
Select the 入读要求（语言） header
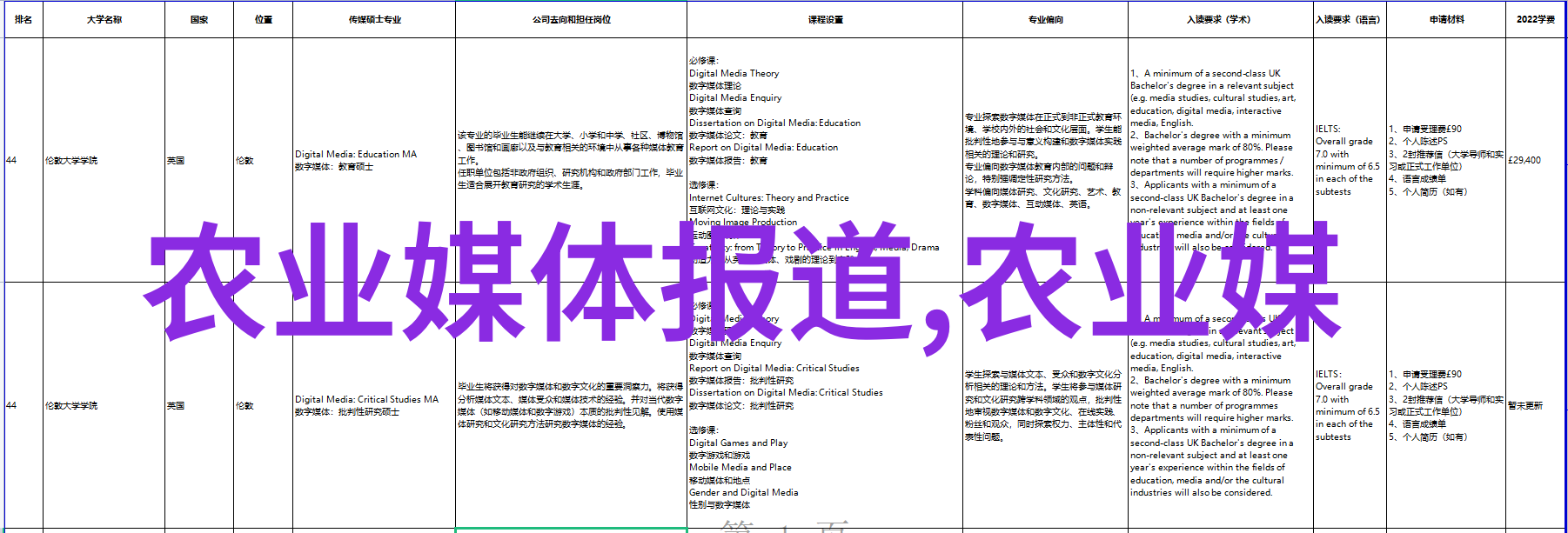[1349, 19]
